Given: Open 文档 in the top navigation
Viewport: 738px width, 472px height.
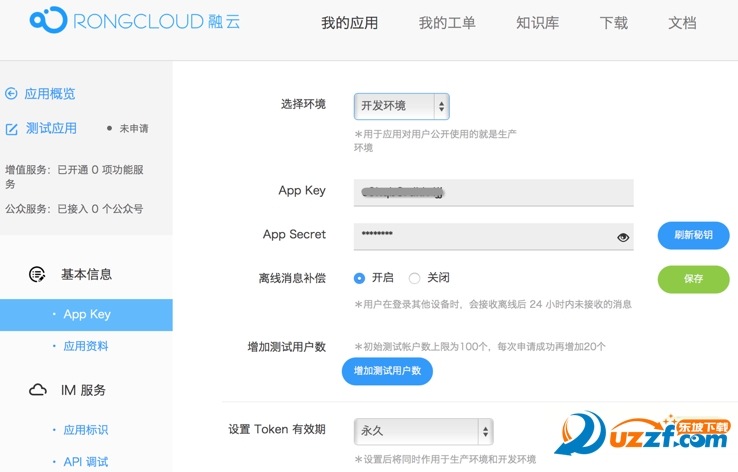Looking at the screenshot, I should [x=682, y=23].
